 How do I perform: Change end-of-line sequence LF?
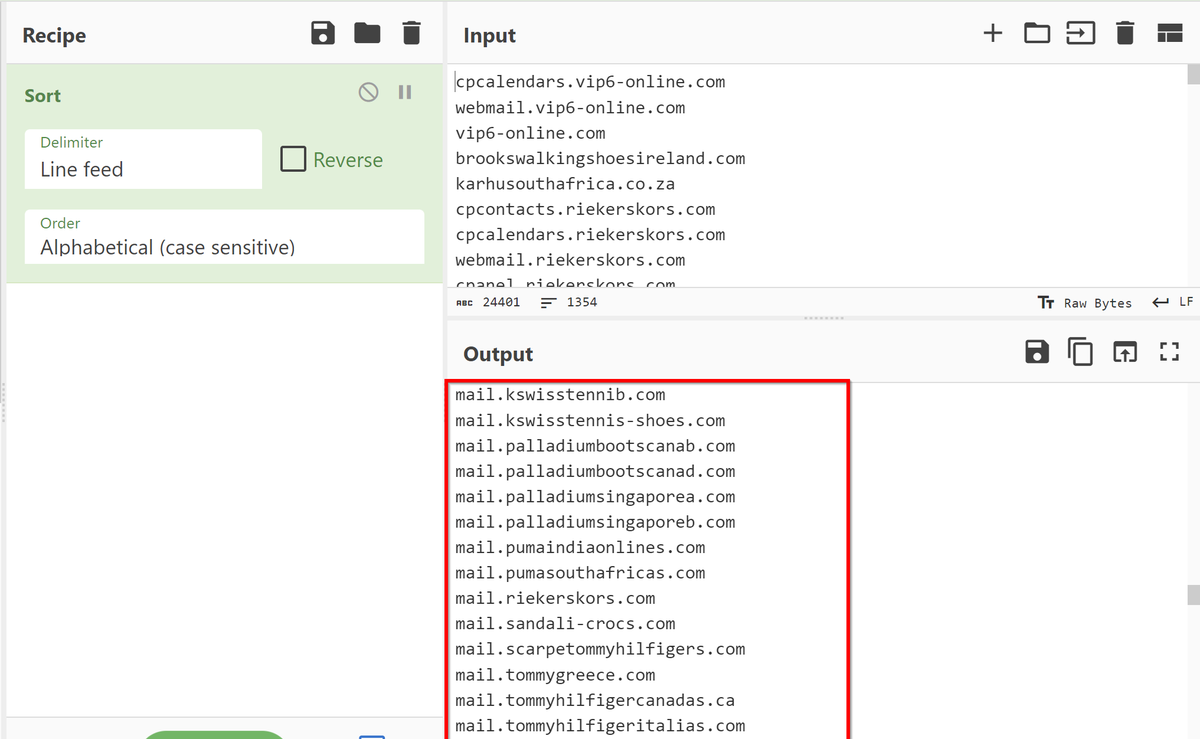(1173, 302)
